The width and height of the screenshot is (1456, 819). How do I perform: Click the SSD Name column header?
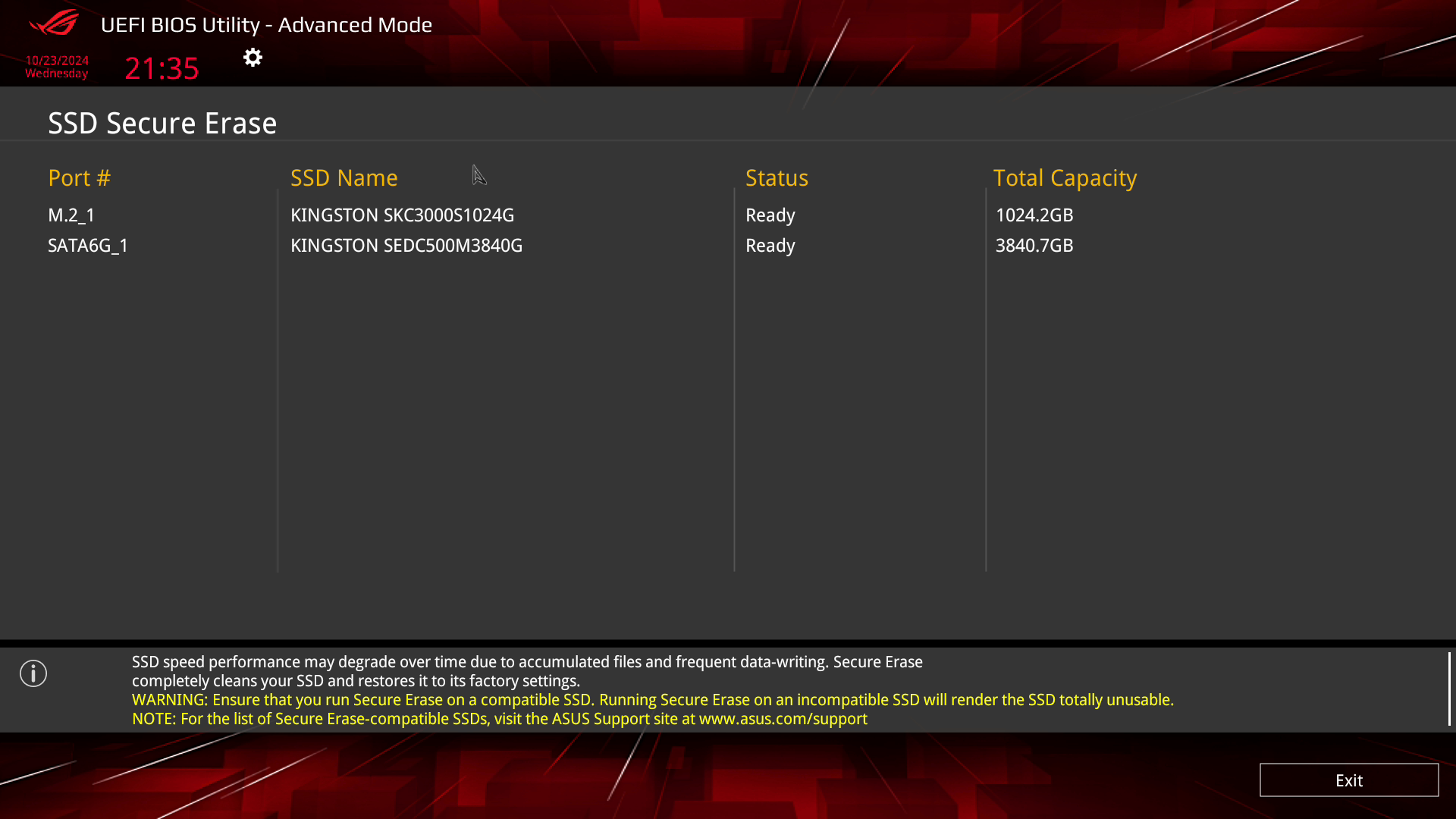tap(344, 177)
